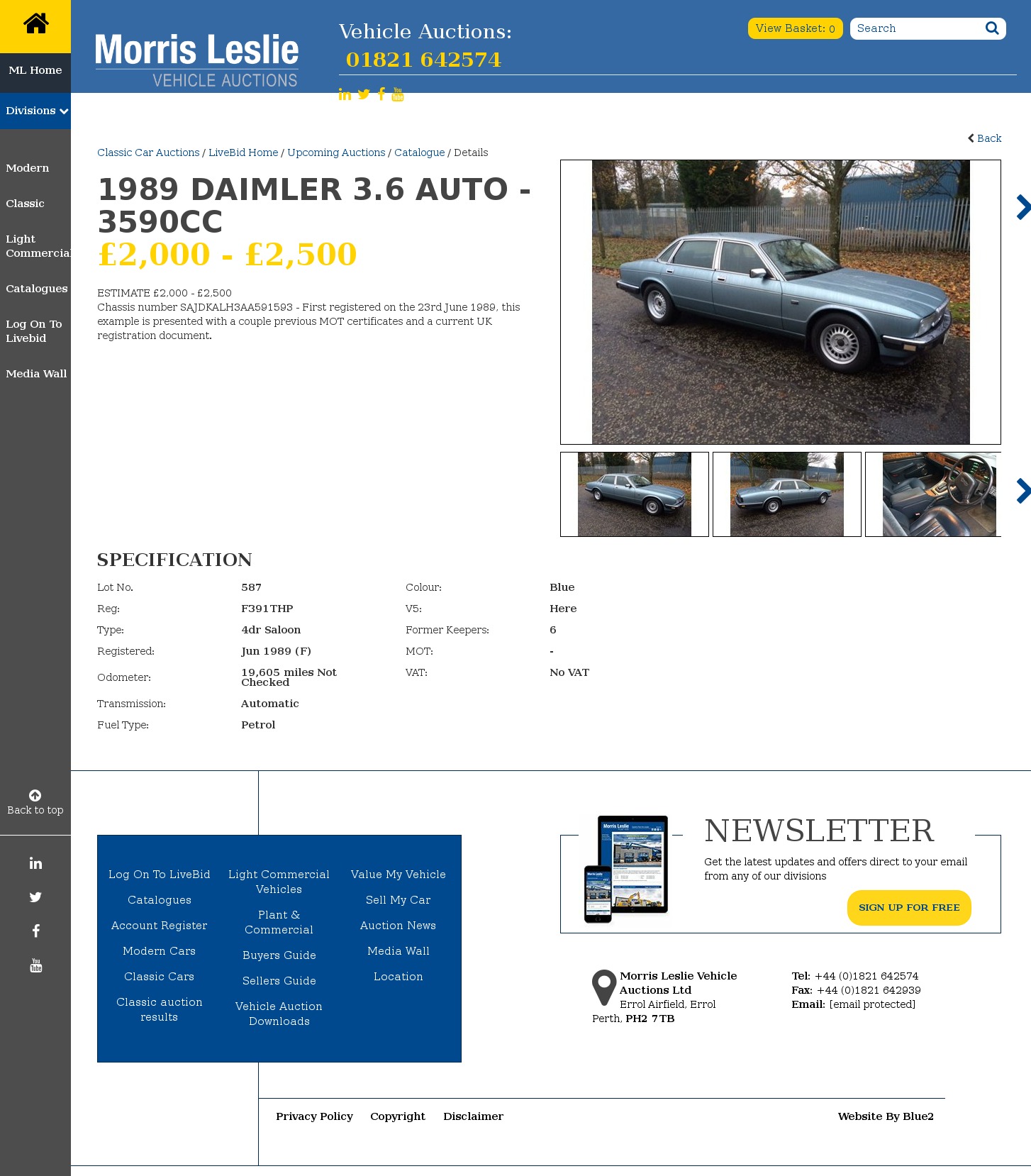The width and height of the screenshot is (1031, 1176).
Task: Click SIGN UP FOR FREE button
Action: (x=909, y=908)
